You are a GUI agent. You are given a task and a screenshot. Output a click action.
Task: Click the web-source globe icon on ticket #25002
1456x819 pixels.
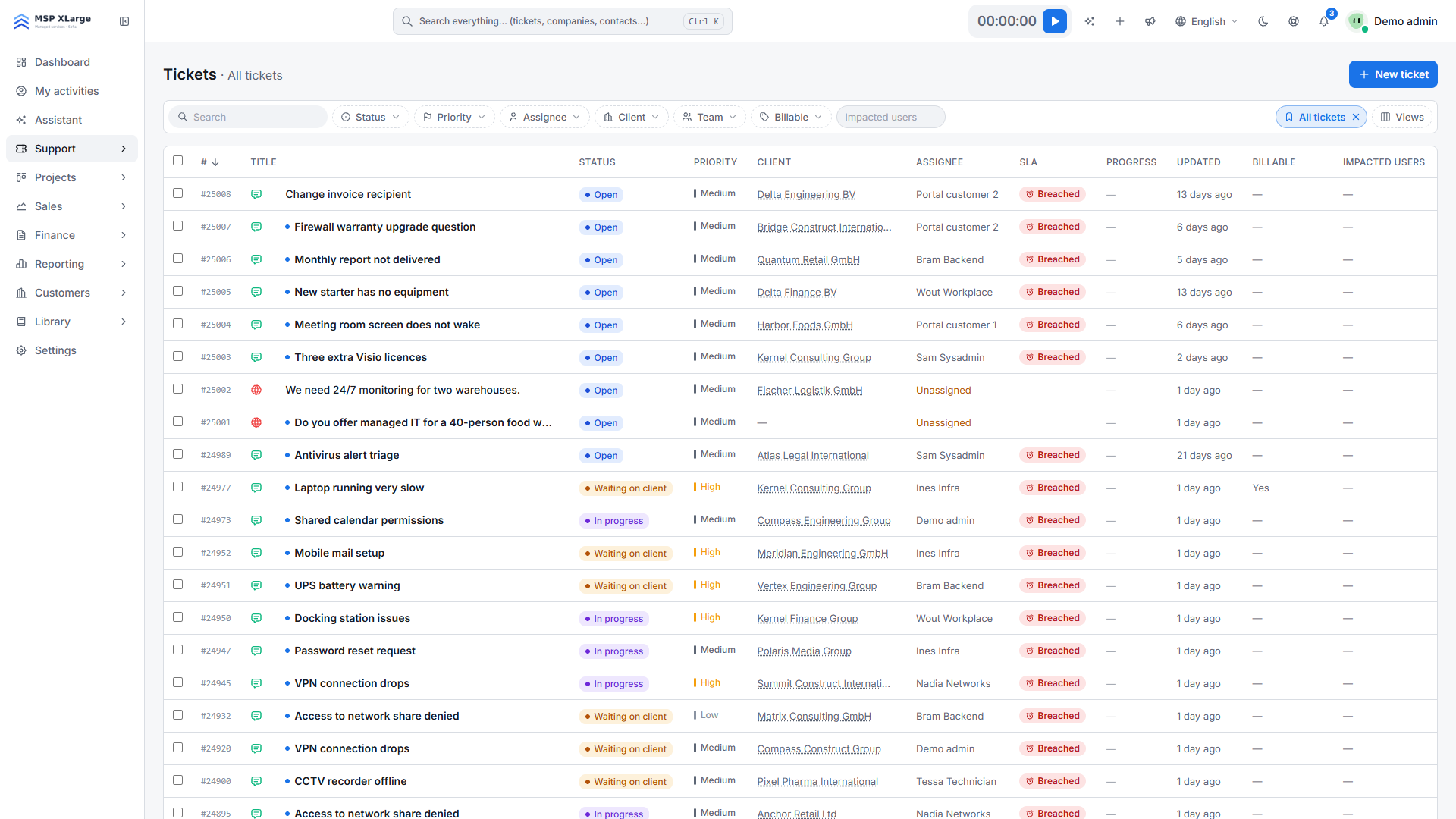[x=256, y=390]
